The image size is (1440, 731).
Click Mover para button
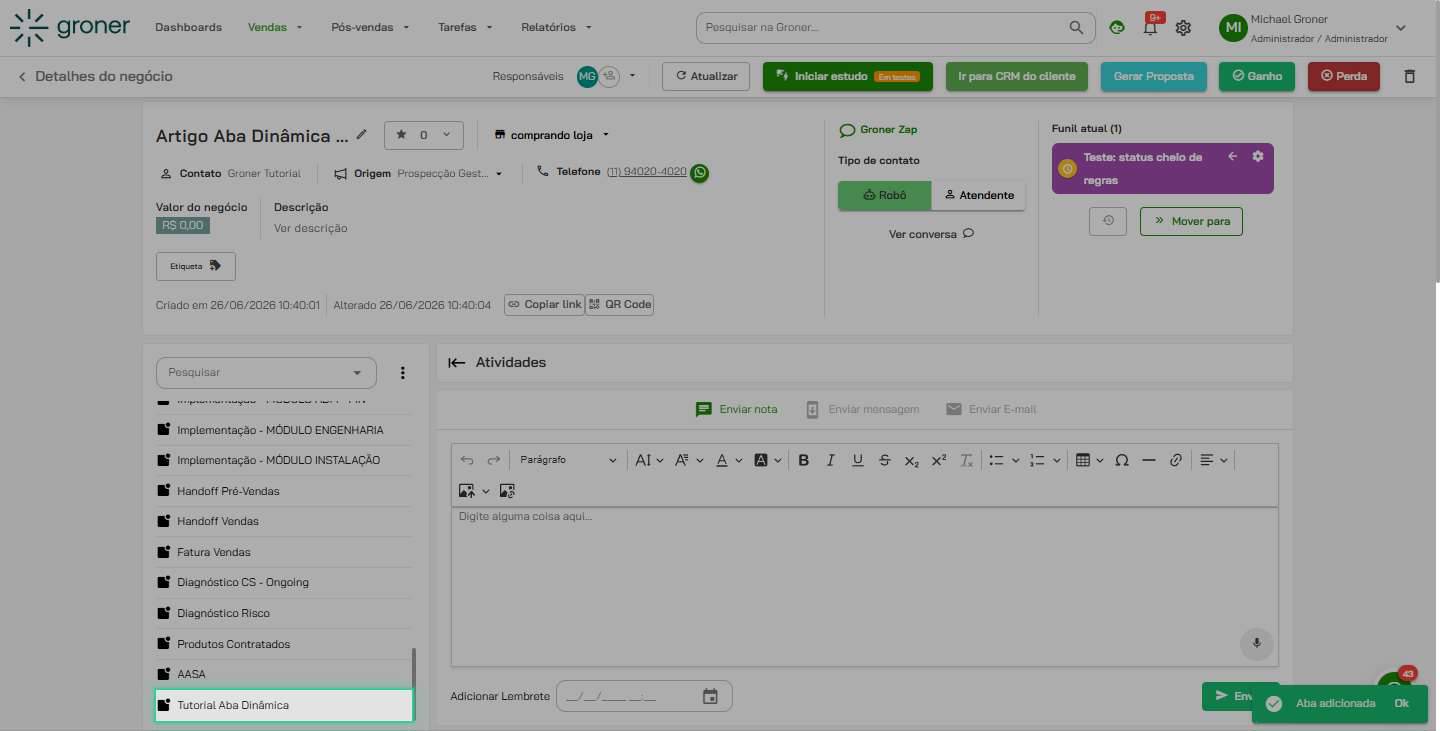click(x=1191, y=221)
